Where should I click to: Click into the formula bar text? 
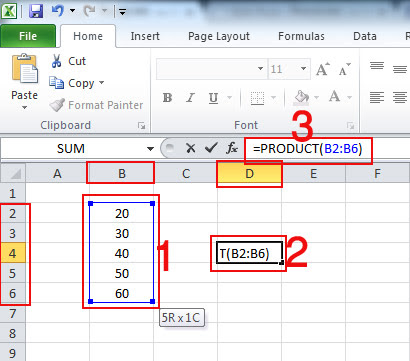[307, 149]
